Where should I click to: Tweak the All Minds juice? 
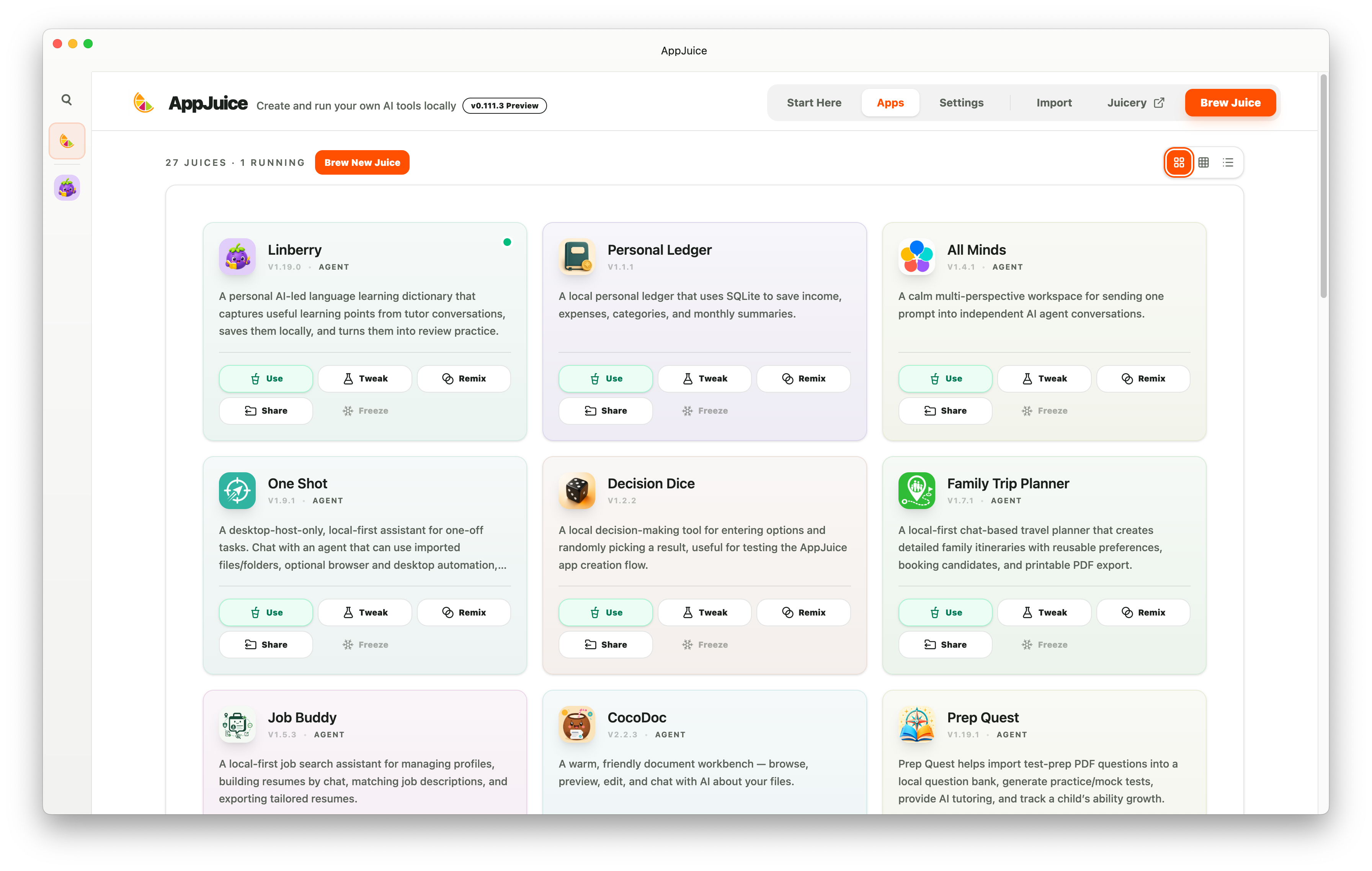(1044, 378)
